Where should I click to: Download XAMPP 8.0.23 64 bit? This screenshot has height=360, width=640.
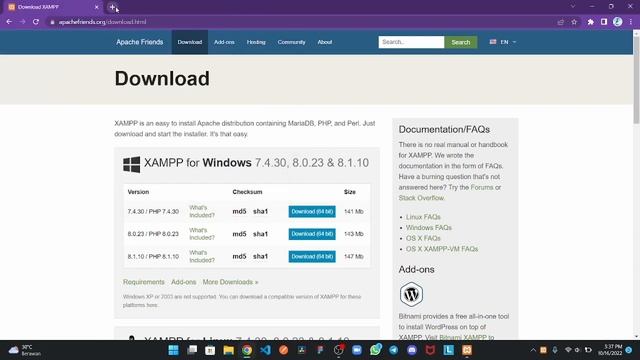[312, 234]
